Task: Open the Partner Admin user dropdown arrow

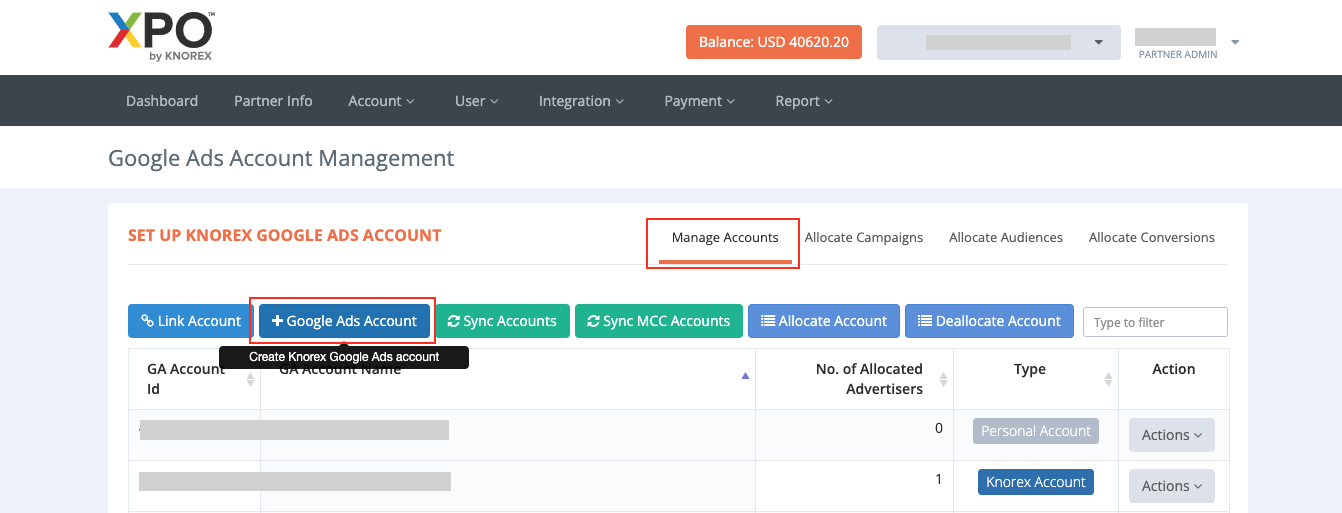Action: coord(1235,42)
